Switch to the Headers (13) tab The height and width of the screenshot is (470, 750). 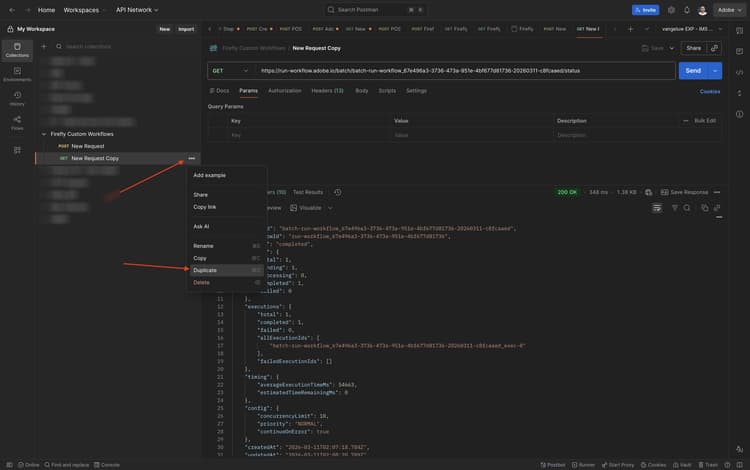click(x=327, y=91)
